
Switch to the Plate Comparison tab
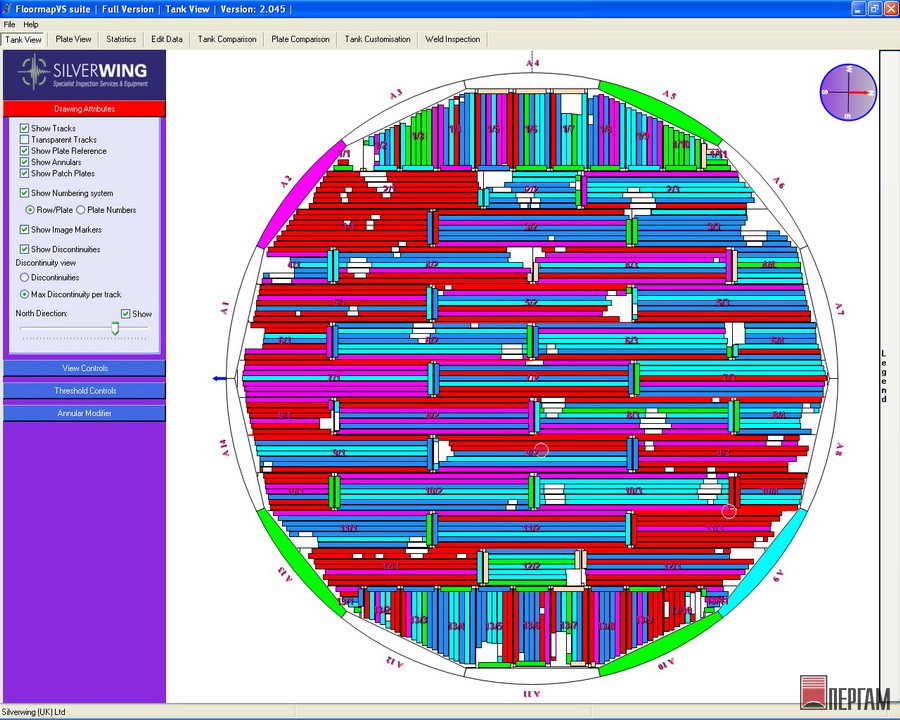[300, 39]
